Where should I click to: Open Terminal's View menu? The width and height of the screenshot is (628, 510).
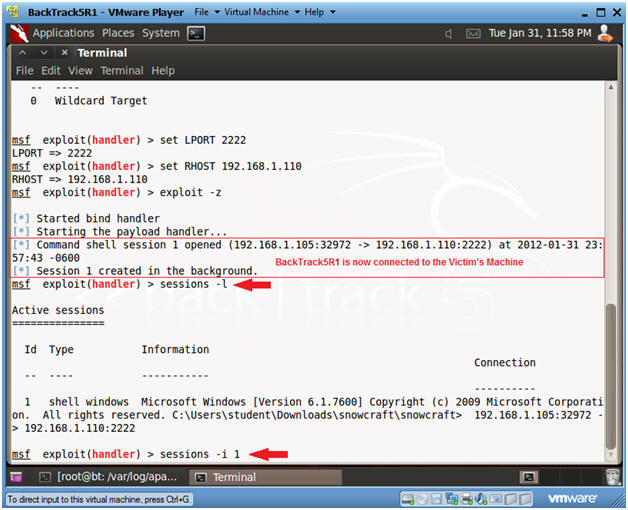80,71
